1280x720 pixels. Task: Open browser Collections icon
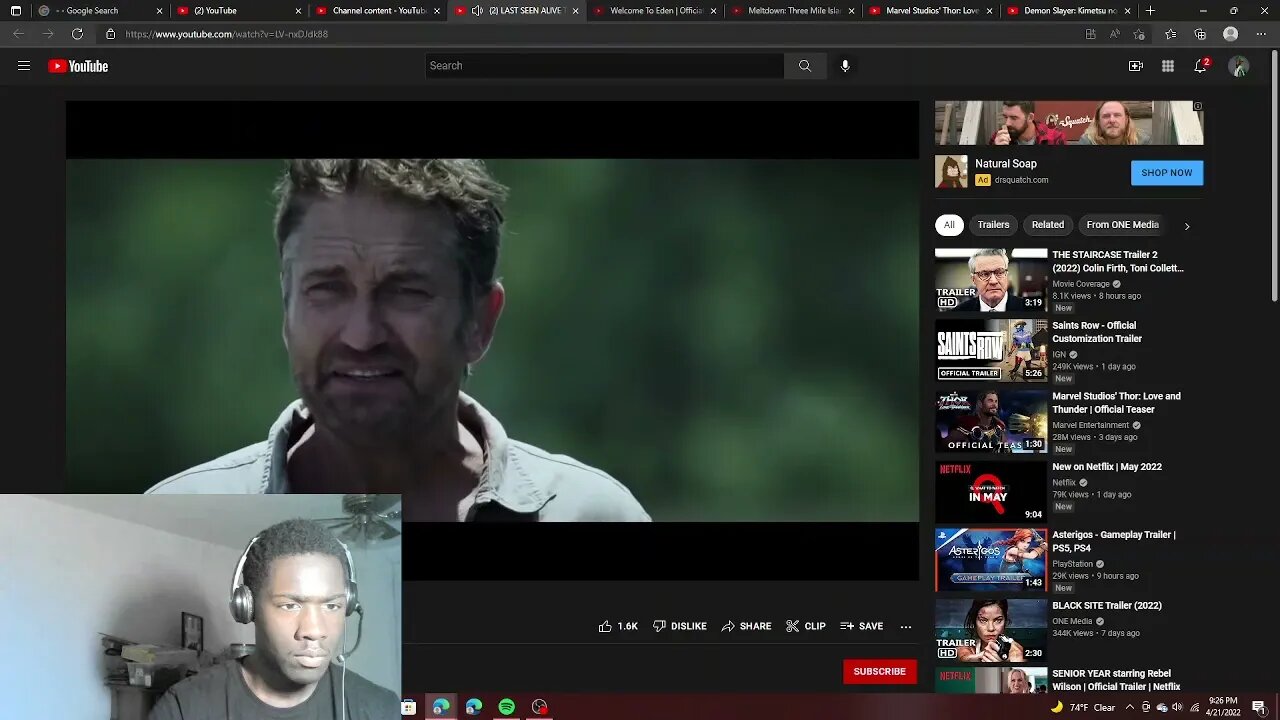coord(1200,34)
